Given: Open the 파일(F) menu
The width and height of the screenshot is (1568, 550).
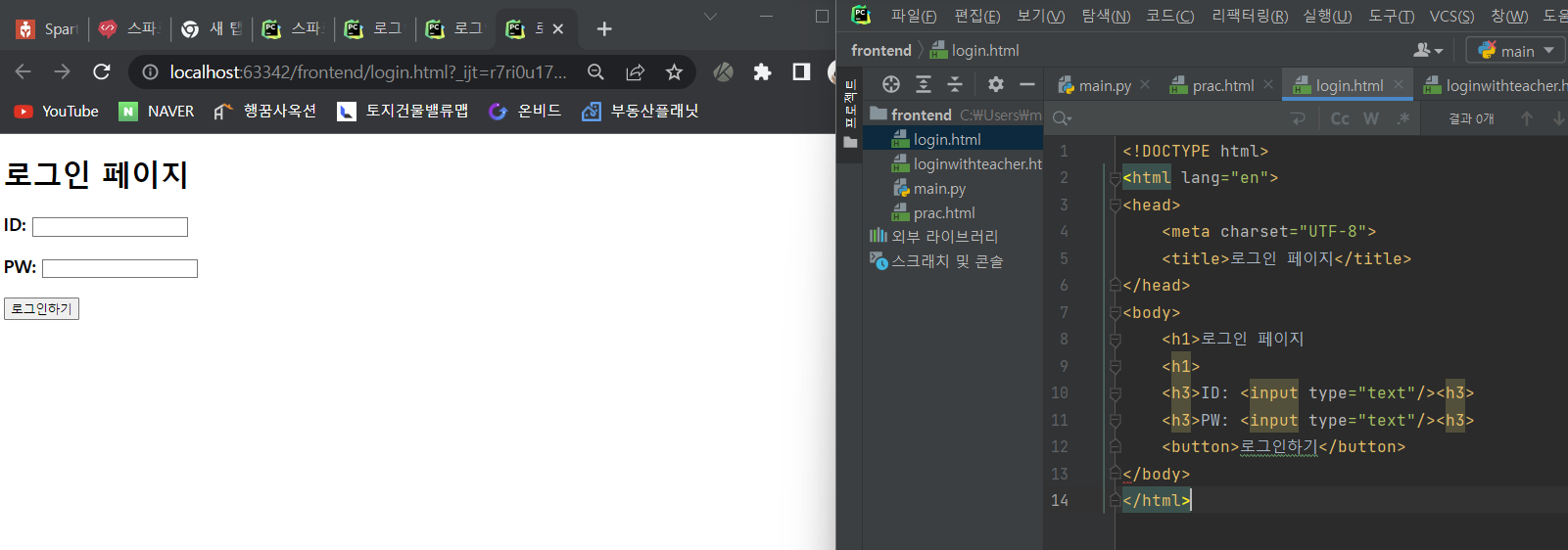Looking at the screenshot, I should [x=914, y=16].
